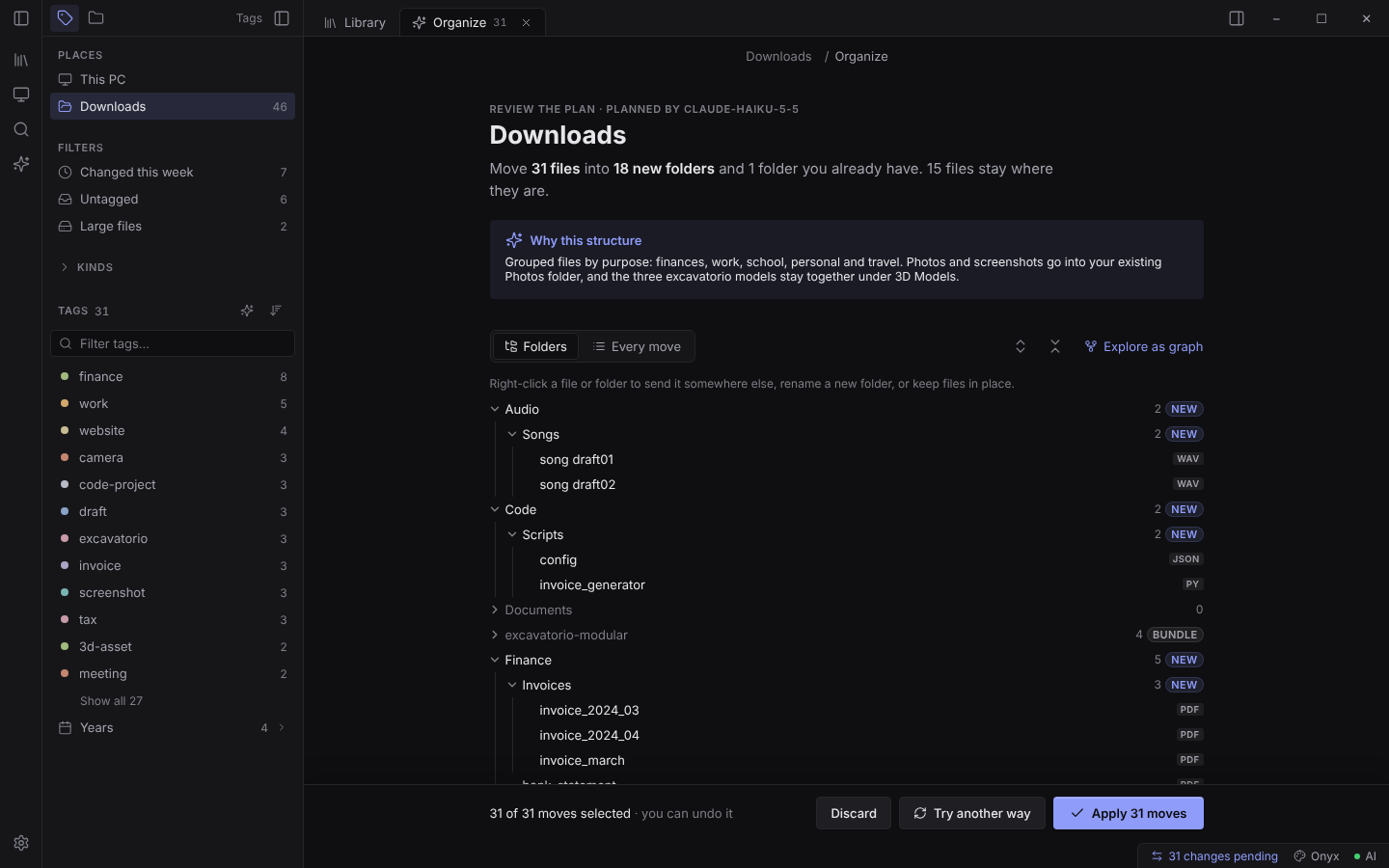Toggle the left sidebar panel icon
This screenshot has width=1389, height=868.
[x=21, y=18]
